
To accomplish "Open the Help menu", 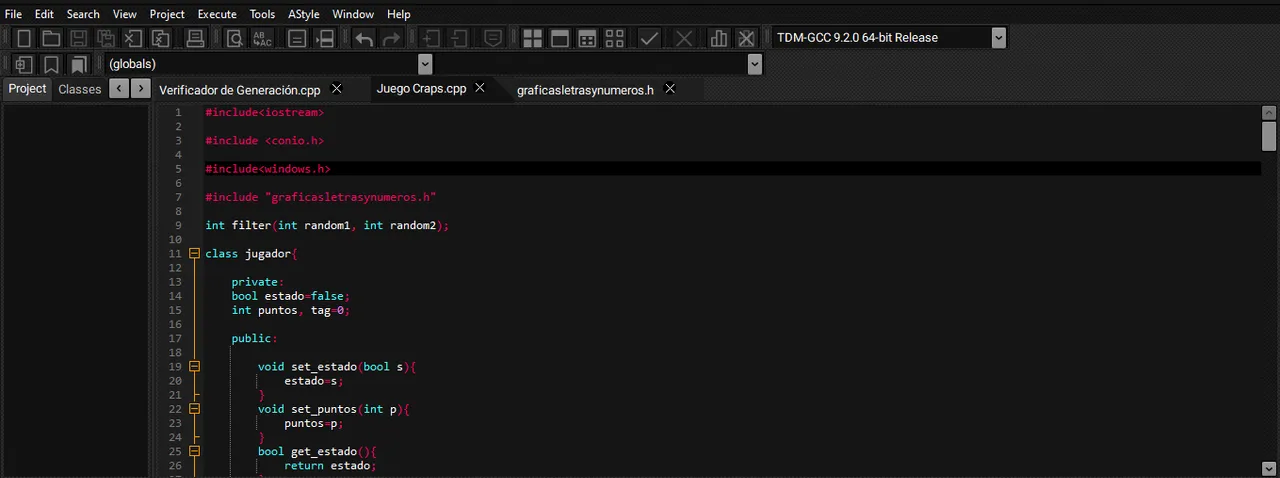I will 398,14.
